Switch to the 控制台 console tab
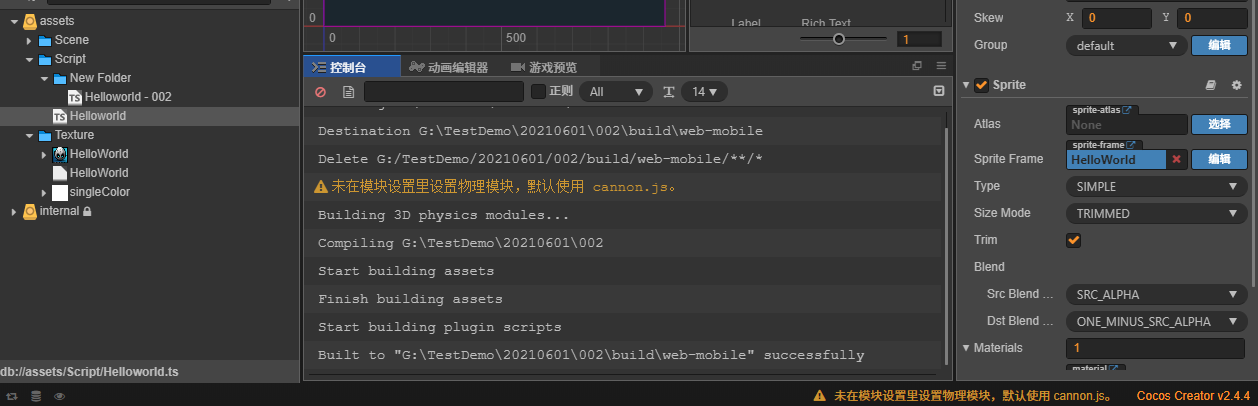Viewport: 1258px width, 406px height. pos(352,67)
